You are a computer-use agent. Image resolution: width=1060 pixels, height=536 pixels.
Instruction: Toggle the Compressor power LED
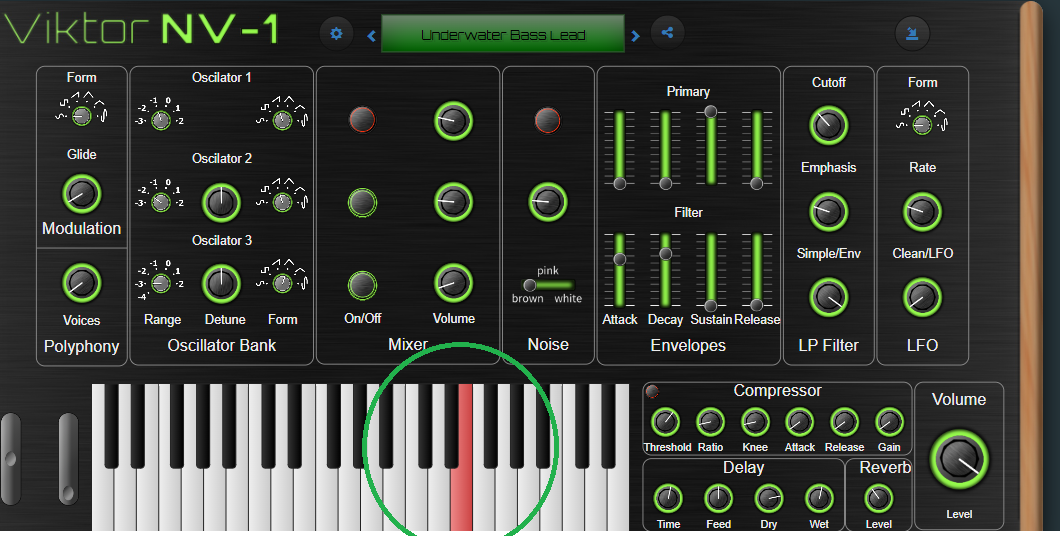[652, 391]
